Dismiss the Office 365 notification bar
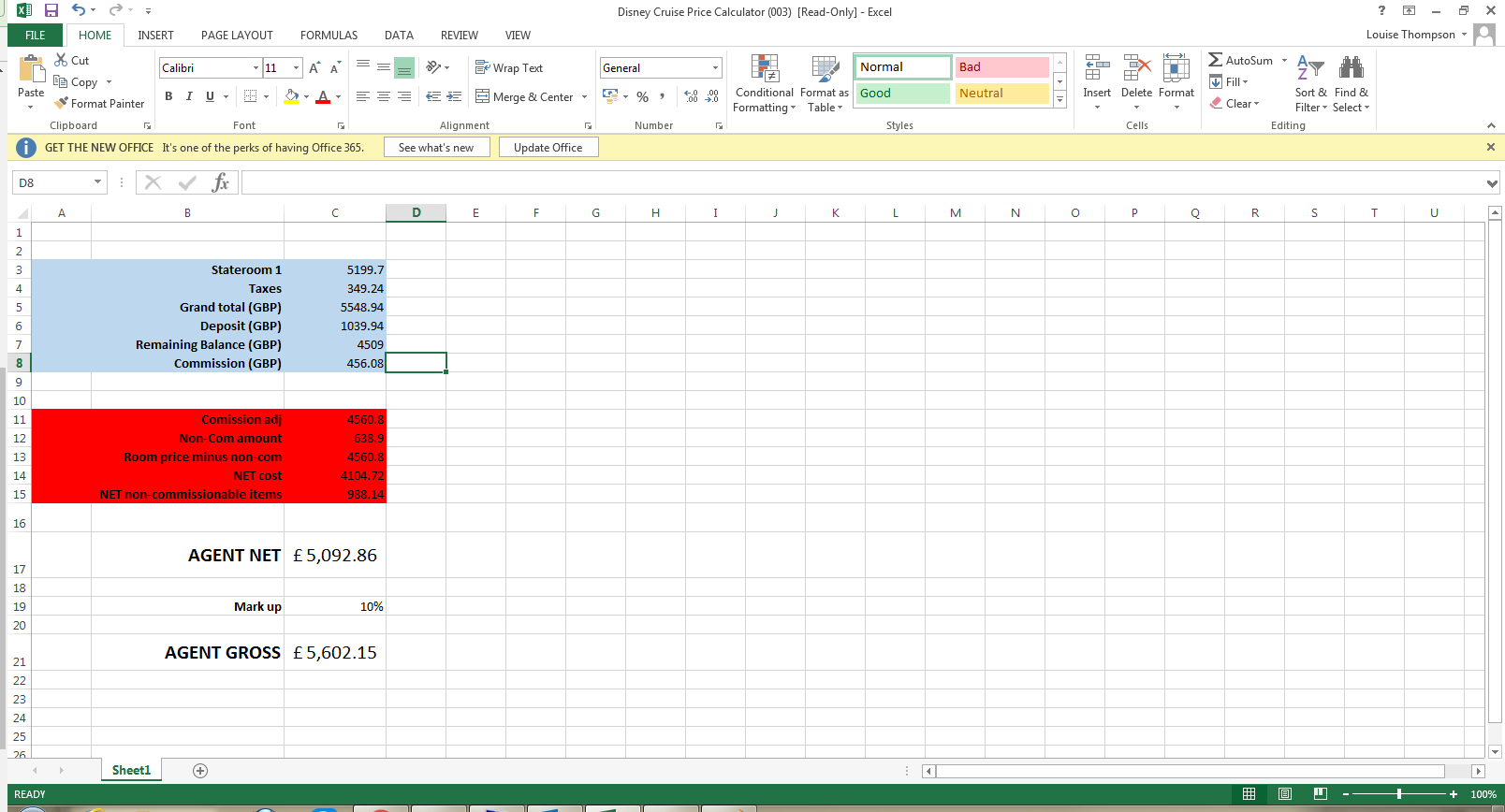The width and height of the screenshot is (1505, 812). (x=1491, y=147)
